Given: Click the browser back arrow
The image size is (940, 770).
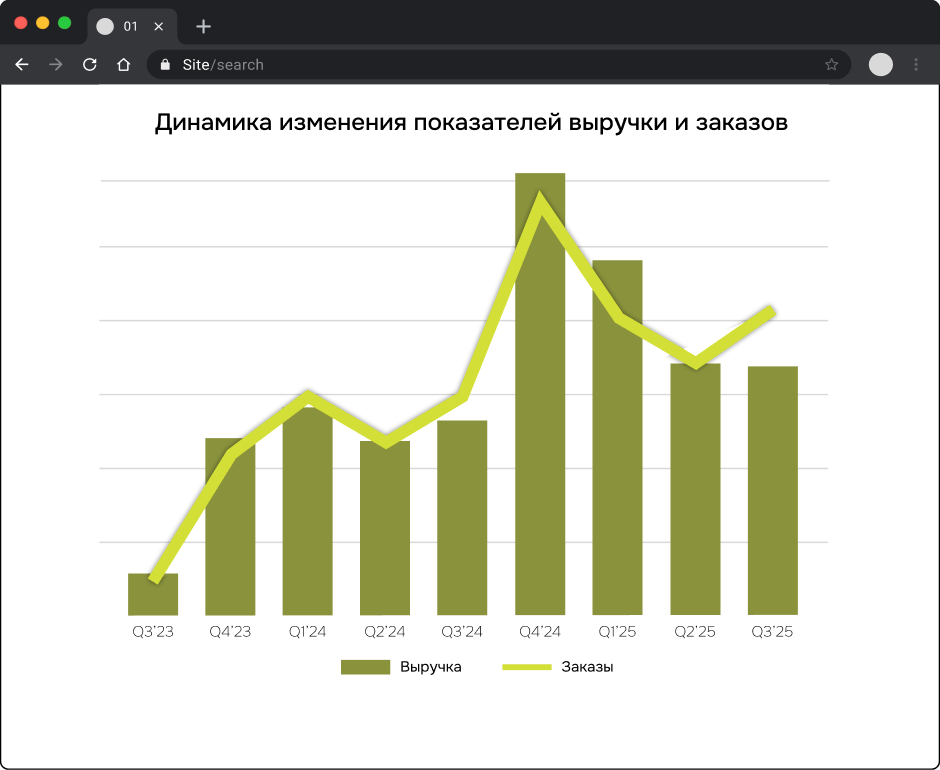Looking at the screenshot, I should click(22, 65).
